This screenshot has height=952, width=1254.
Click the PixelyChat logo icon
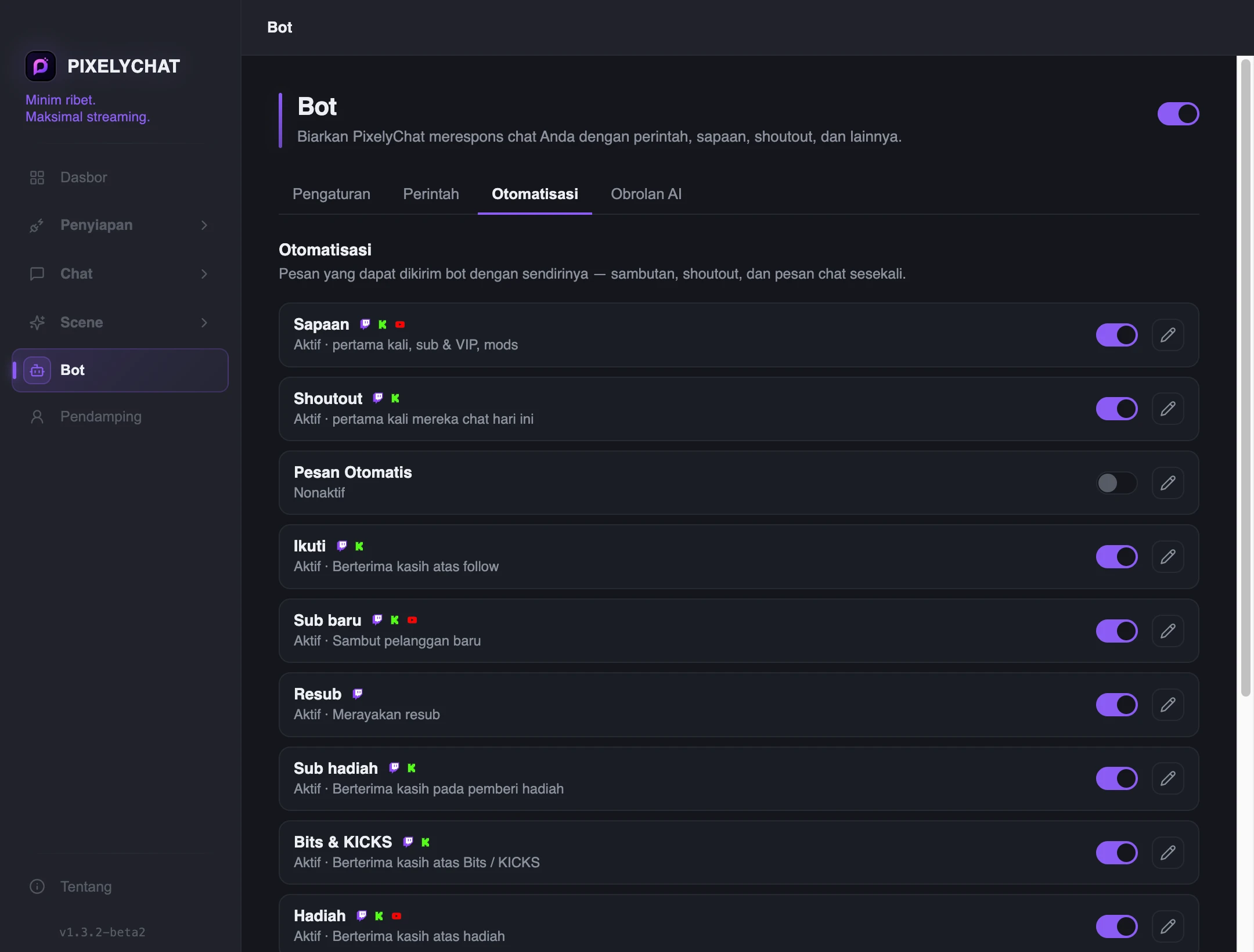(x=41, y=66)
